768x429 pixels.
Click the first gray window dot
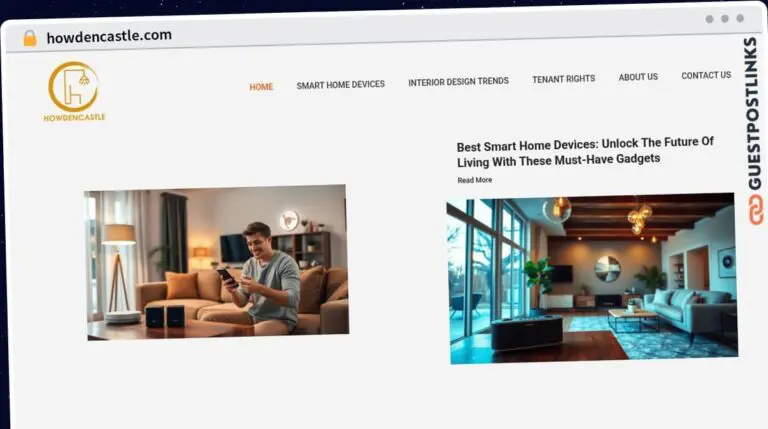(709, 19)
